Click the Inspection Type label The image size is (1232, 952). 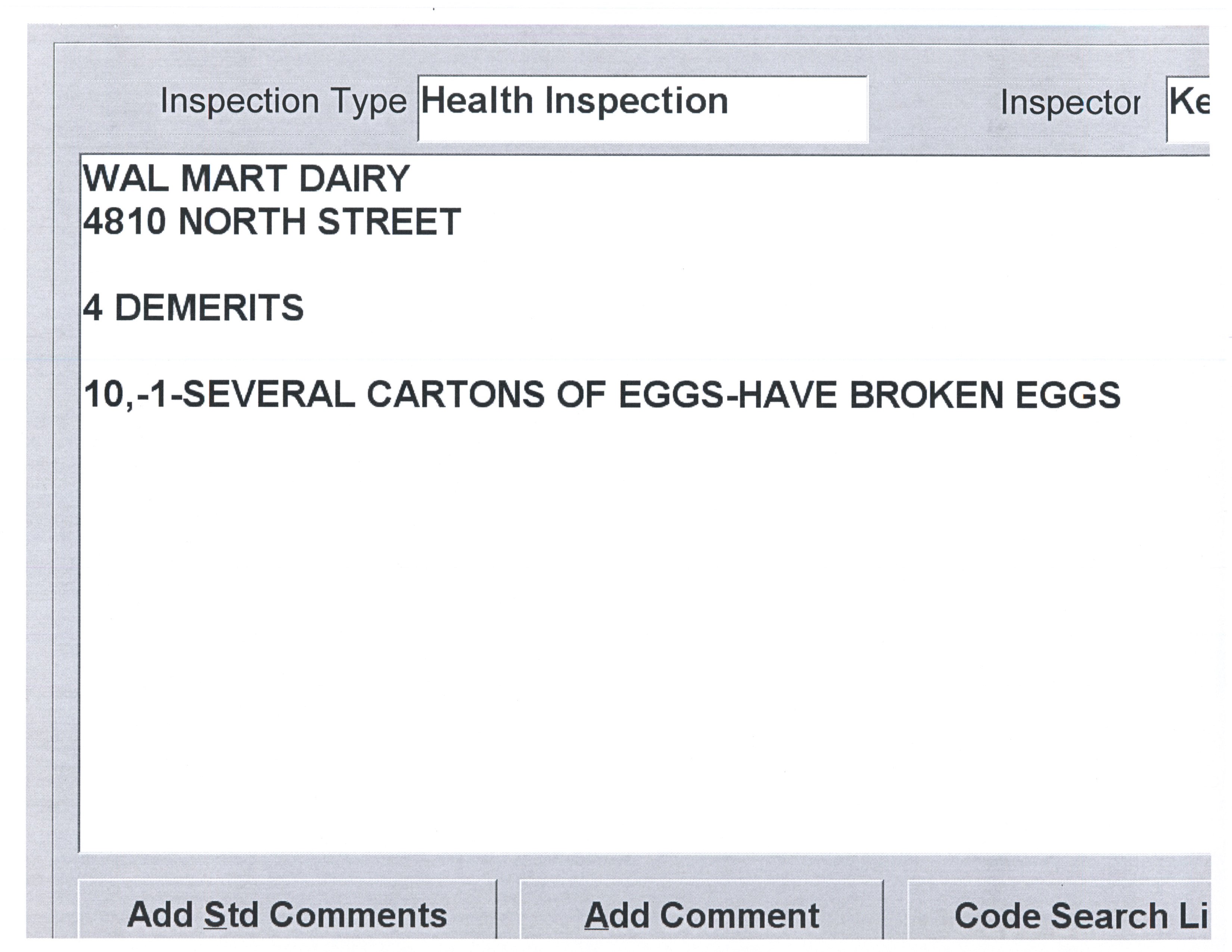click(283, 102)
